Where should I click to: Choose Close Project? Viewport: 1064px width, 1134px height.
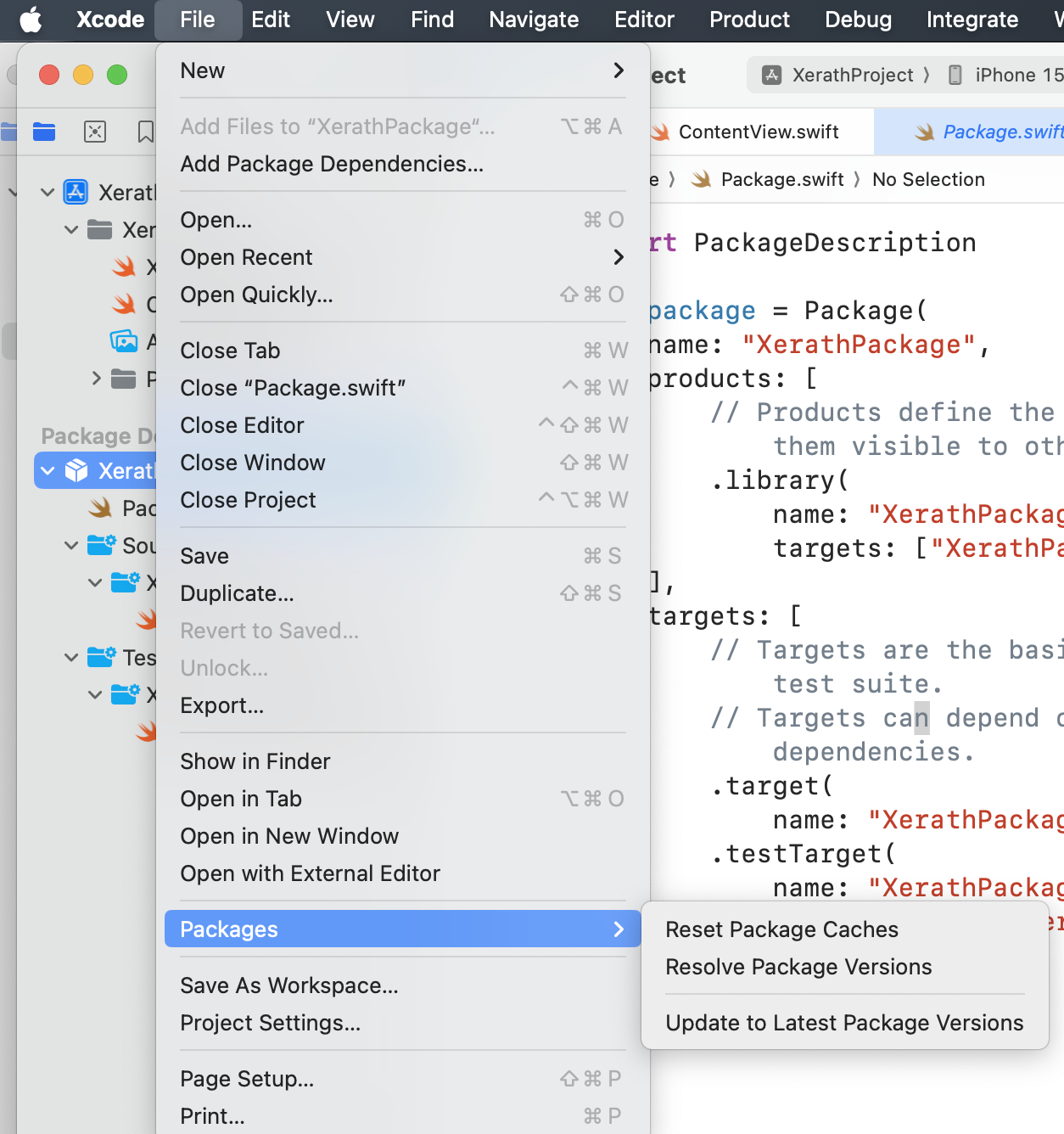tap(403, 500)
